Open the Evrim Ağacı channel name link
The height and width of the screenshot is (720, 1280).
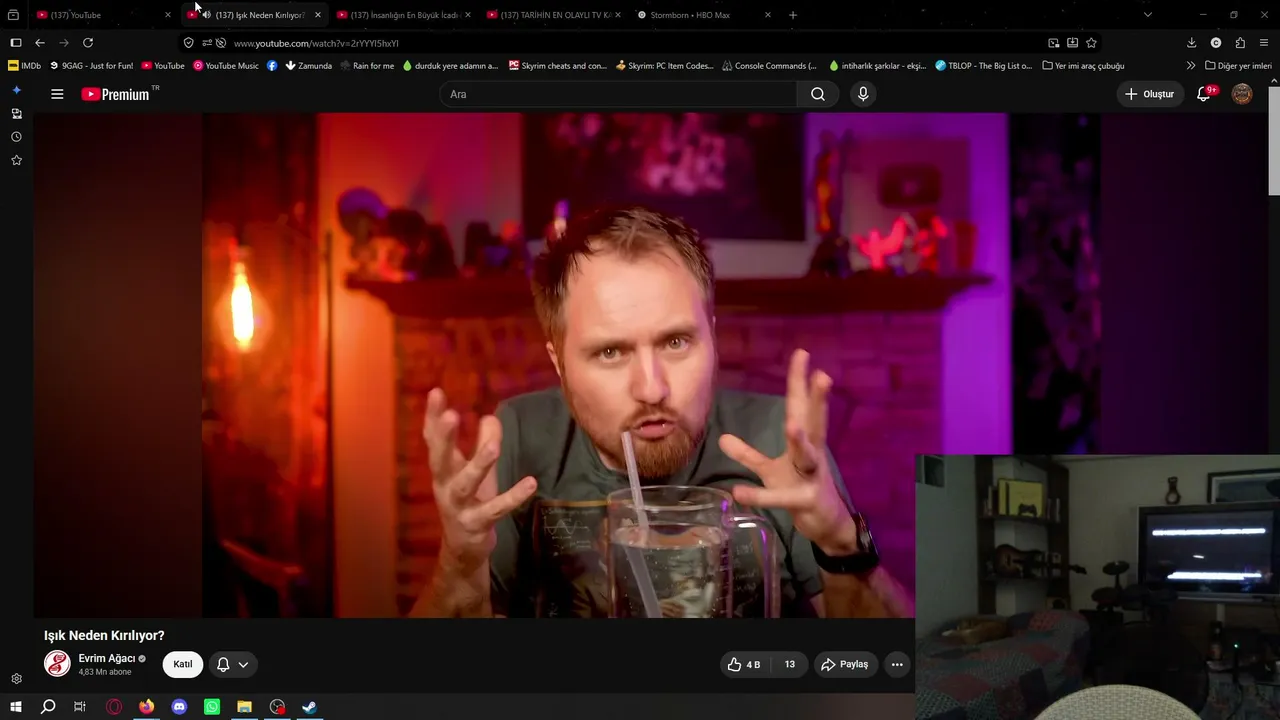point(107,658)
